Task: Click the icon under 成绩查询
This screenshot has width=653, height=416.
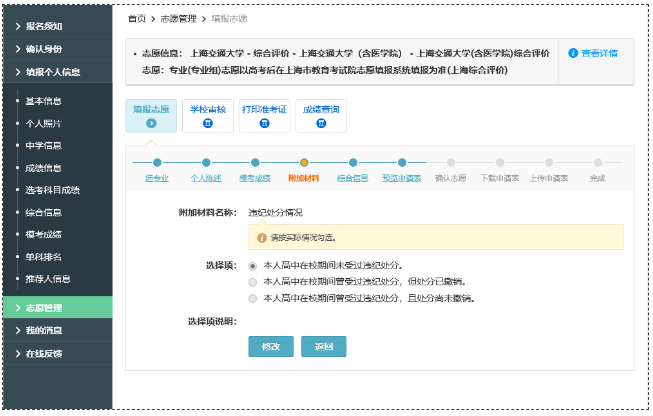Action: pos(321,123)
